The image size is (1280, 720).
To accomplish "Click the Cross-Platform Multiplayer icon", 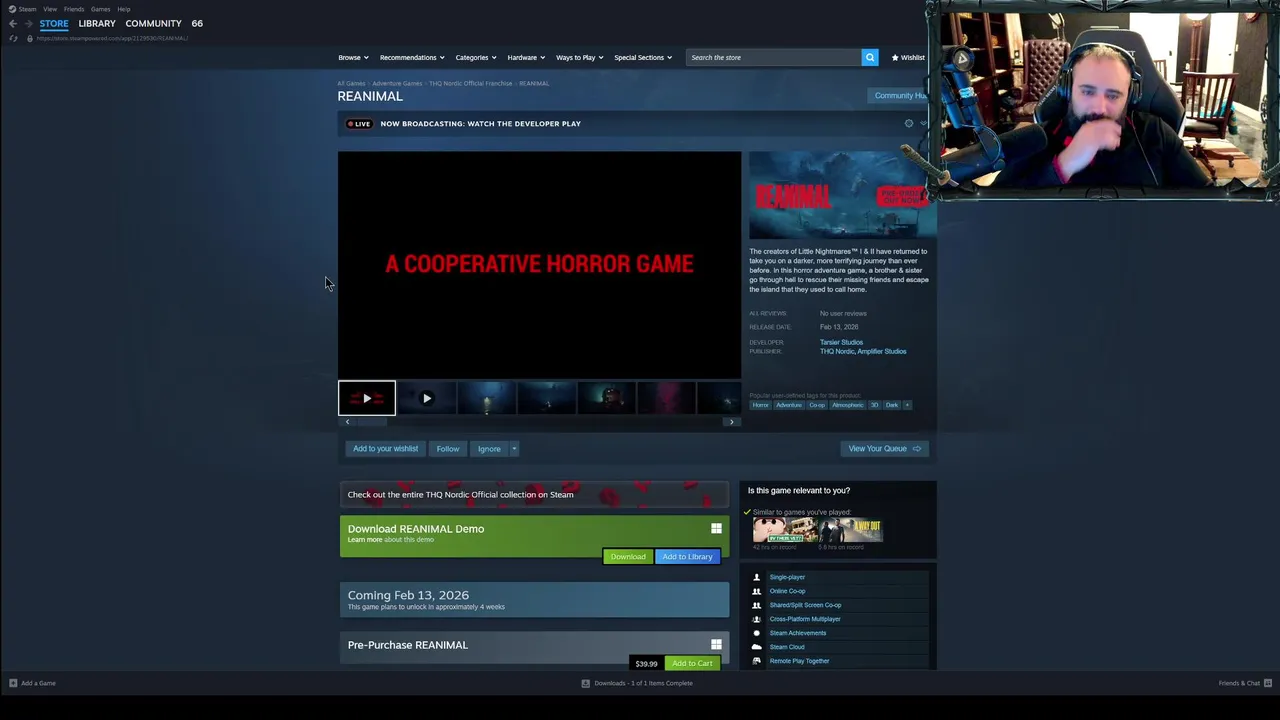I will [x=756, y=619].
